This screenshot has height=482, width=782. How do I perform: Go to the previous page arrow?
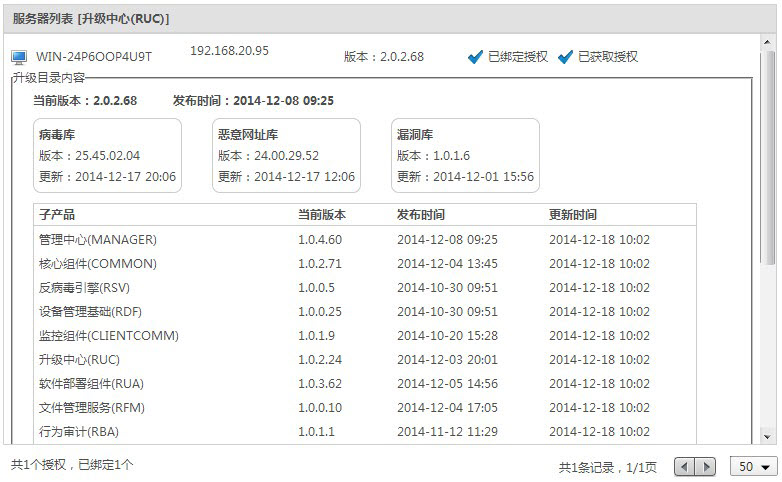[x=685, y=467]
